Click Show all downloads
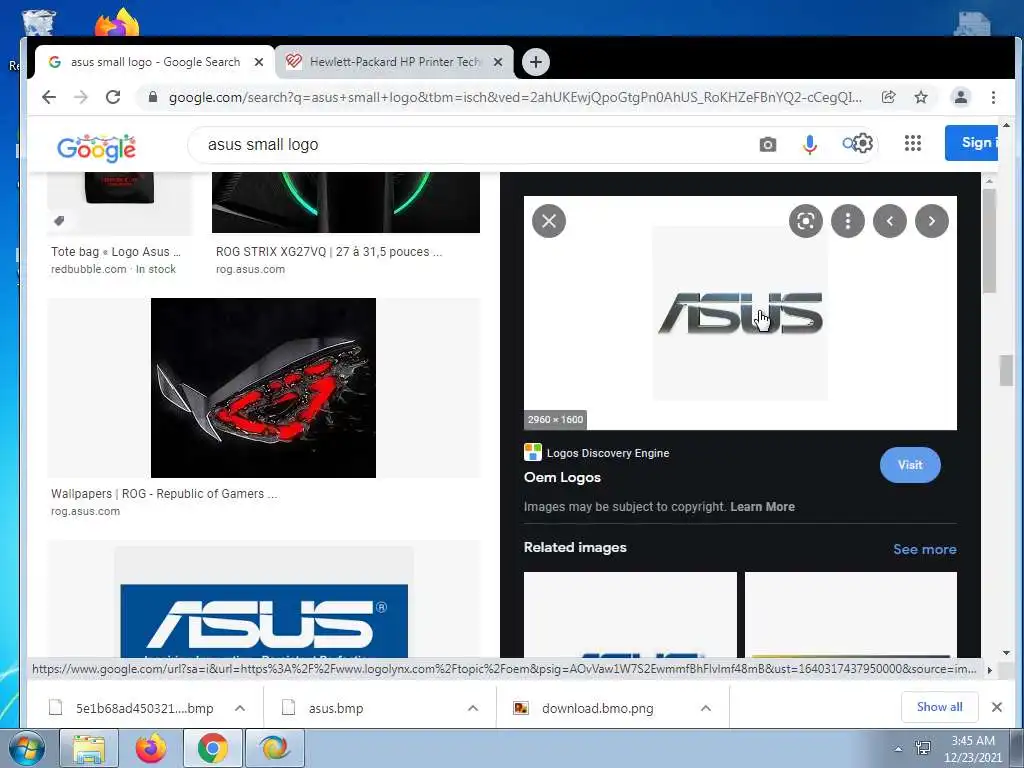This screenshot has height=768, width=1024. point(939,707)
